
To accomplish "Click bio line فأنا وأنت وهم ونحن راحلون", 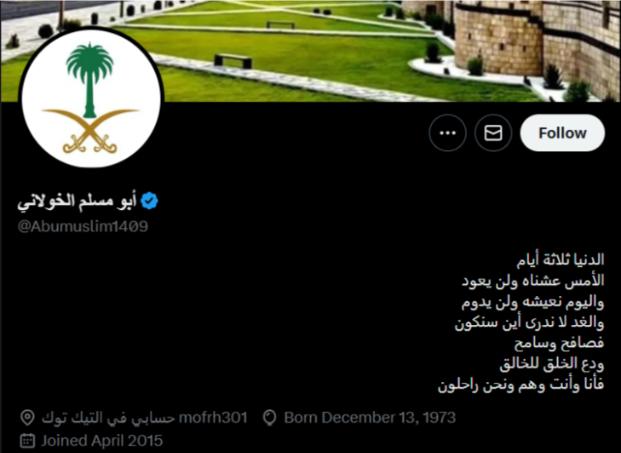I will click(x=521, y=385).
